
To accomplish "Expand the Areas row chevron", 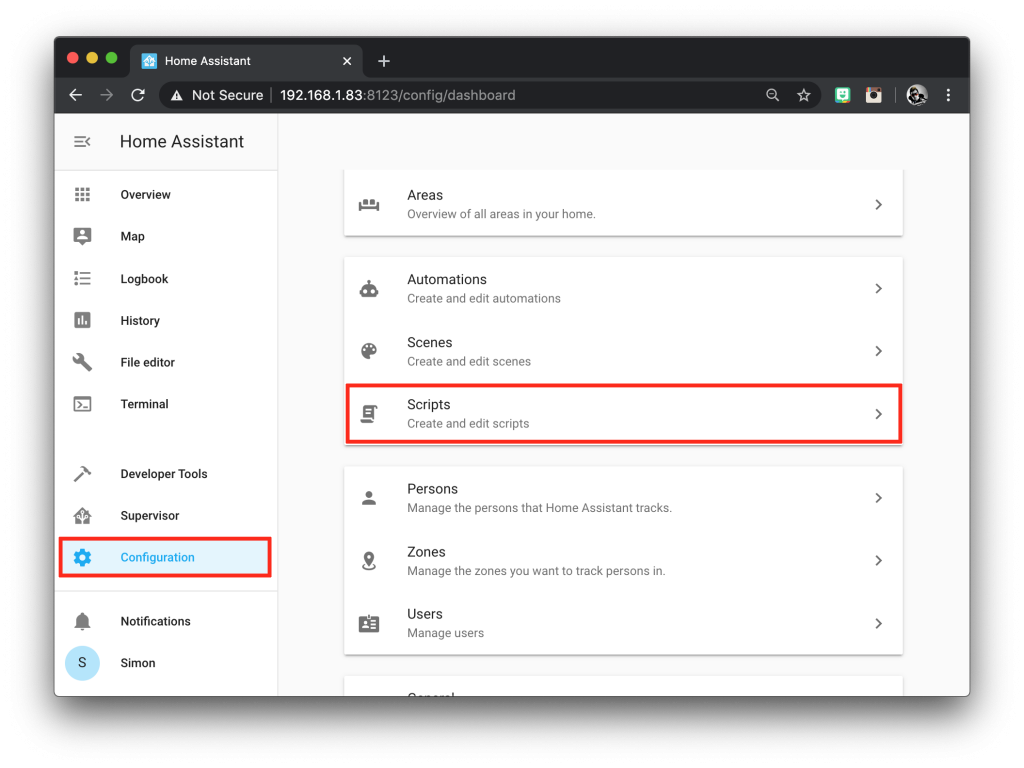I will [878, 204].
